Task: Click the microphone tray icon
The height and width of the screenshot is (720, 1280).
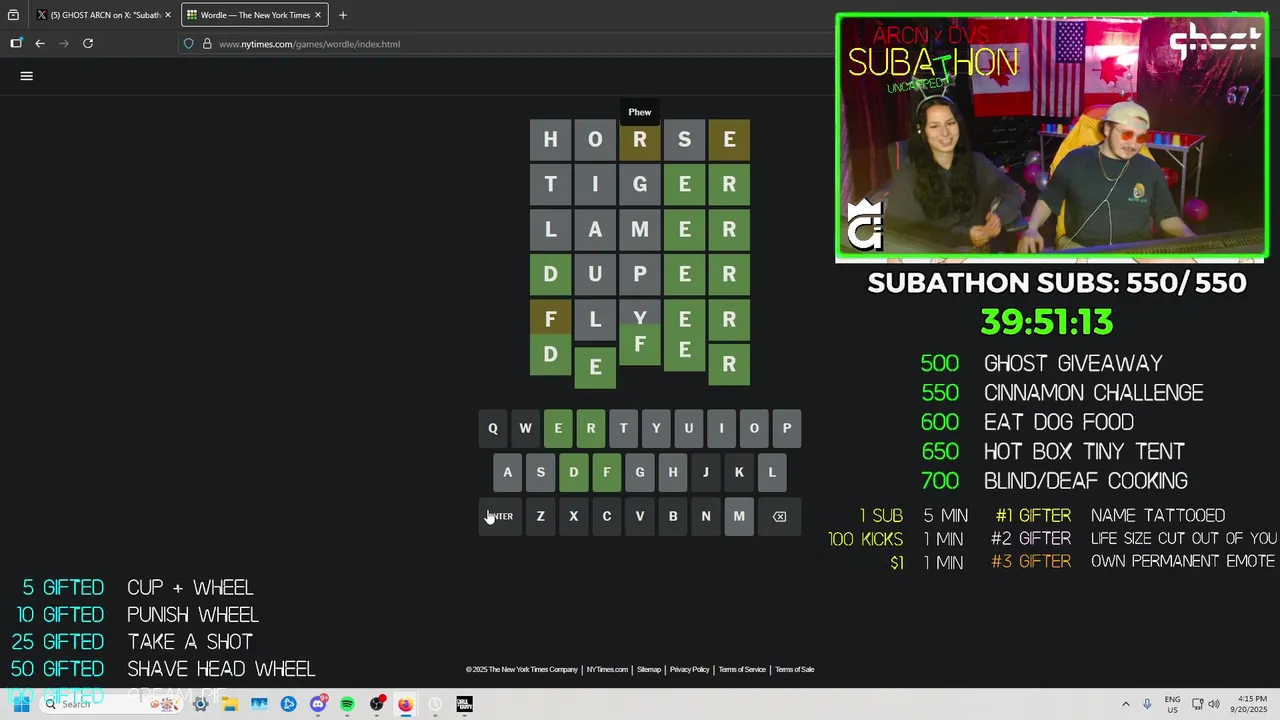Action: click(x=1147, y=704)
